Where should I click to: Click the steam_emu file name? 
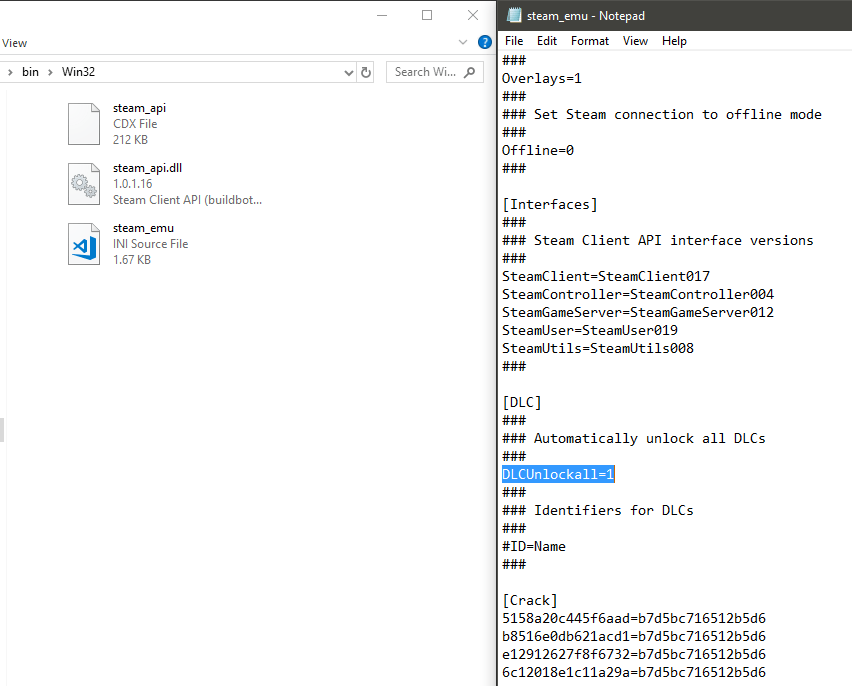143,228
